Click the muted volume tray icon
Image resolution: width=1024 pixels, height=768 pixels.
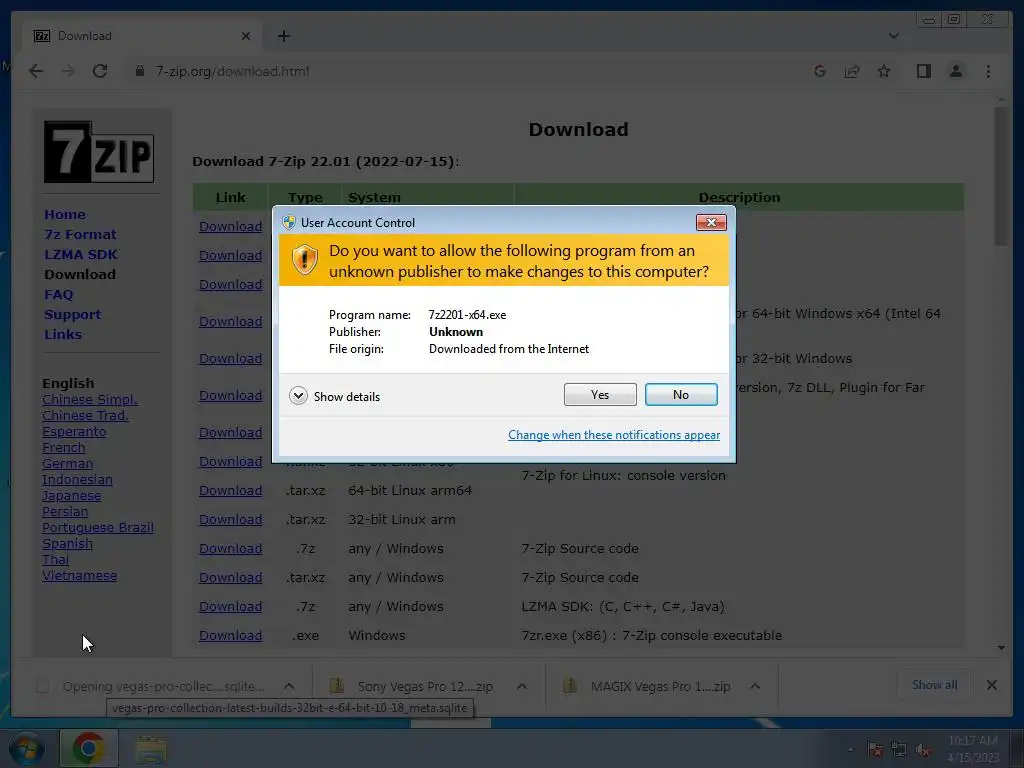click(923, 750)
